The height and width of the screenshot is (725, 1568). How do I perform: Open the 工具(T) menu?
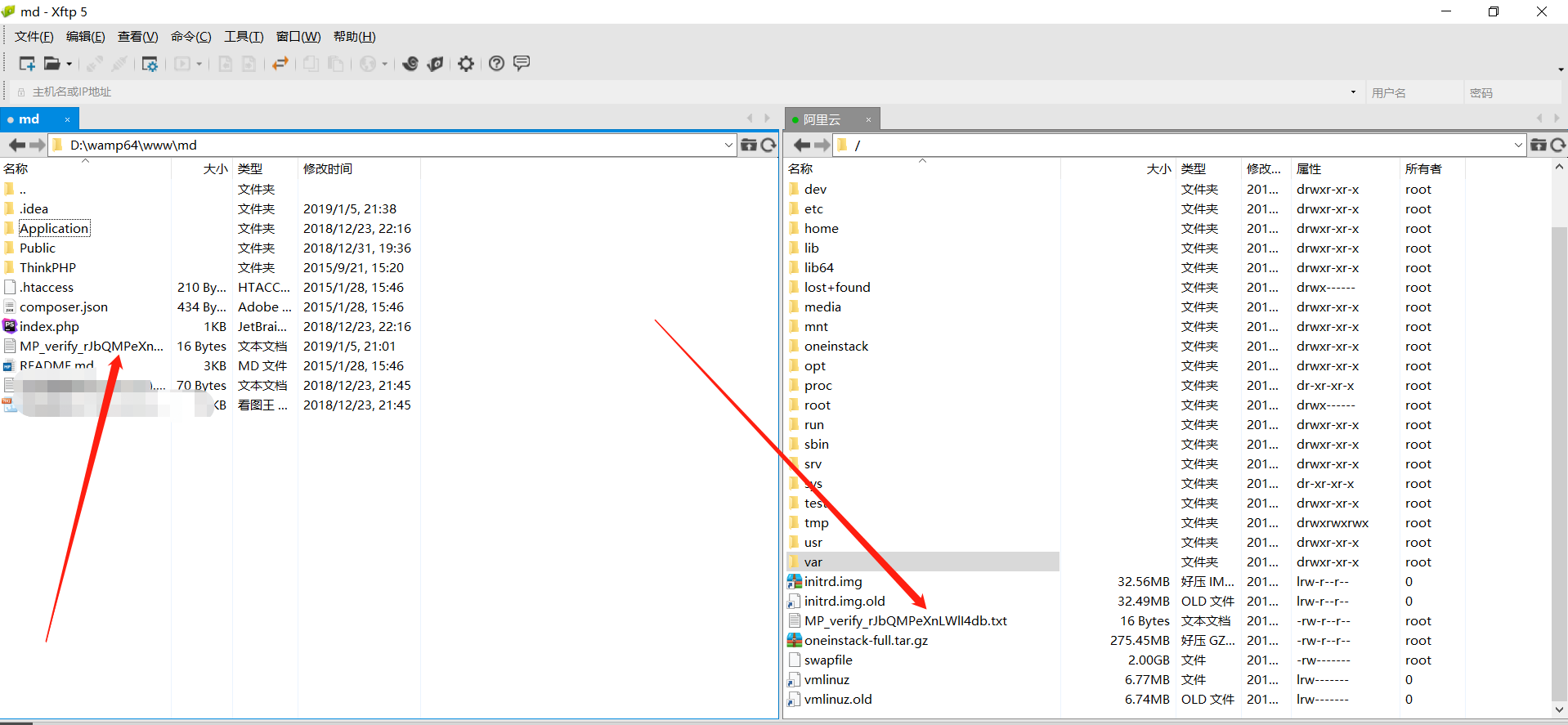[x=244, y=37]
